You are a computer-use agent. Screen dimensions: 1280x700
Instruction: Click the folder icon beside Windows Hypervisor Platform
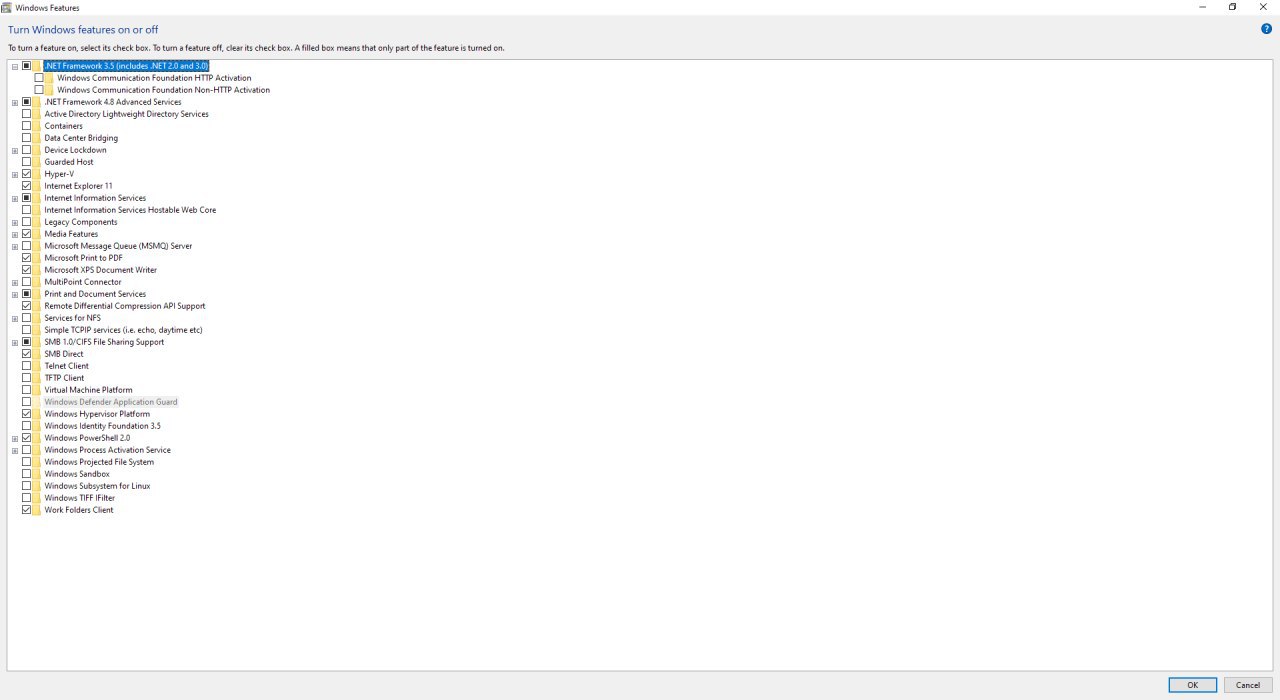tap(38, 414)
